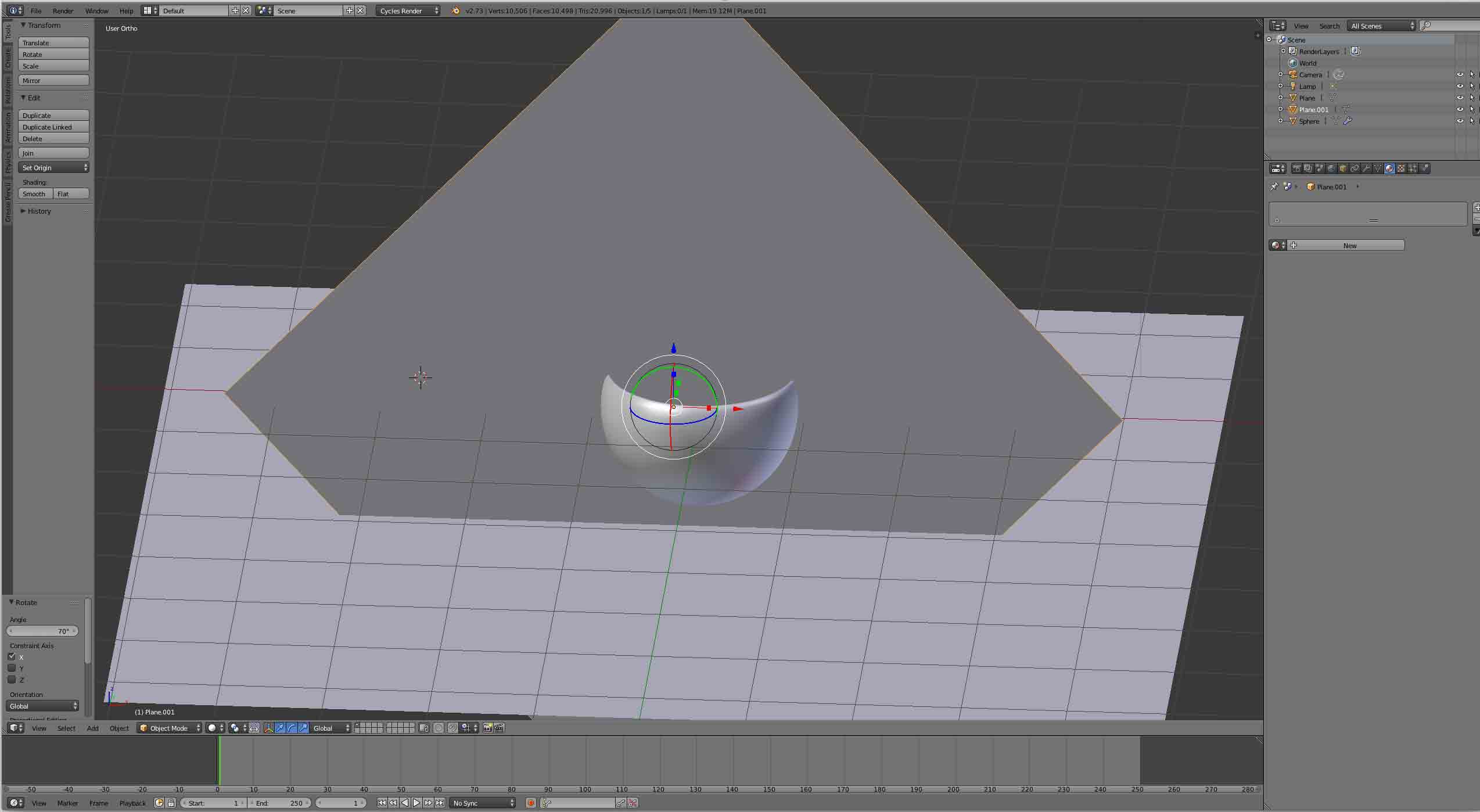Toggle visibility of the Camera object
The image size is (1480, 812).
(x=1460, y=74)
